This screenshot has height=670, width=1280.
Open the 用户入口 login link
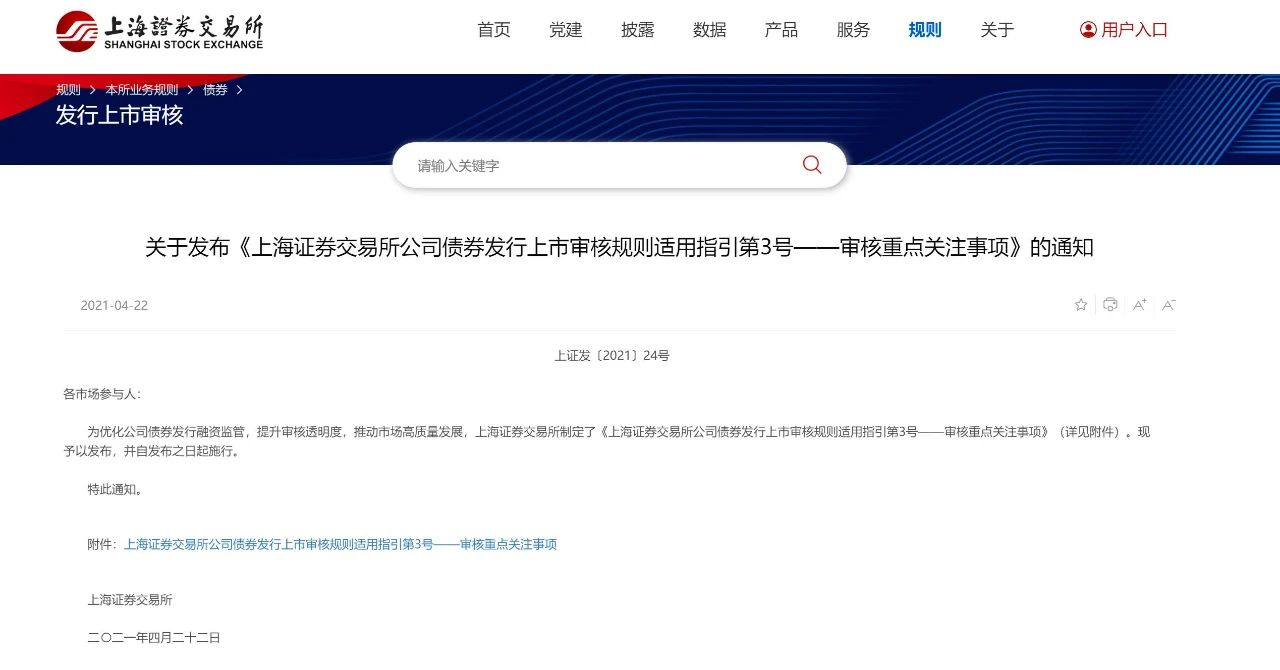click(x=1134, y=30)
